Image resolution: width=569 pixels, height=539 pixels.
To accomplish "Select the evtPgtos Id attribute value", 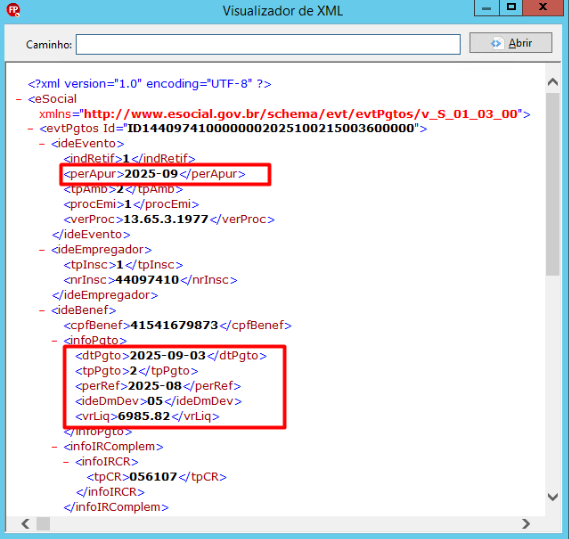I will [x=271, y=128].
